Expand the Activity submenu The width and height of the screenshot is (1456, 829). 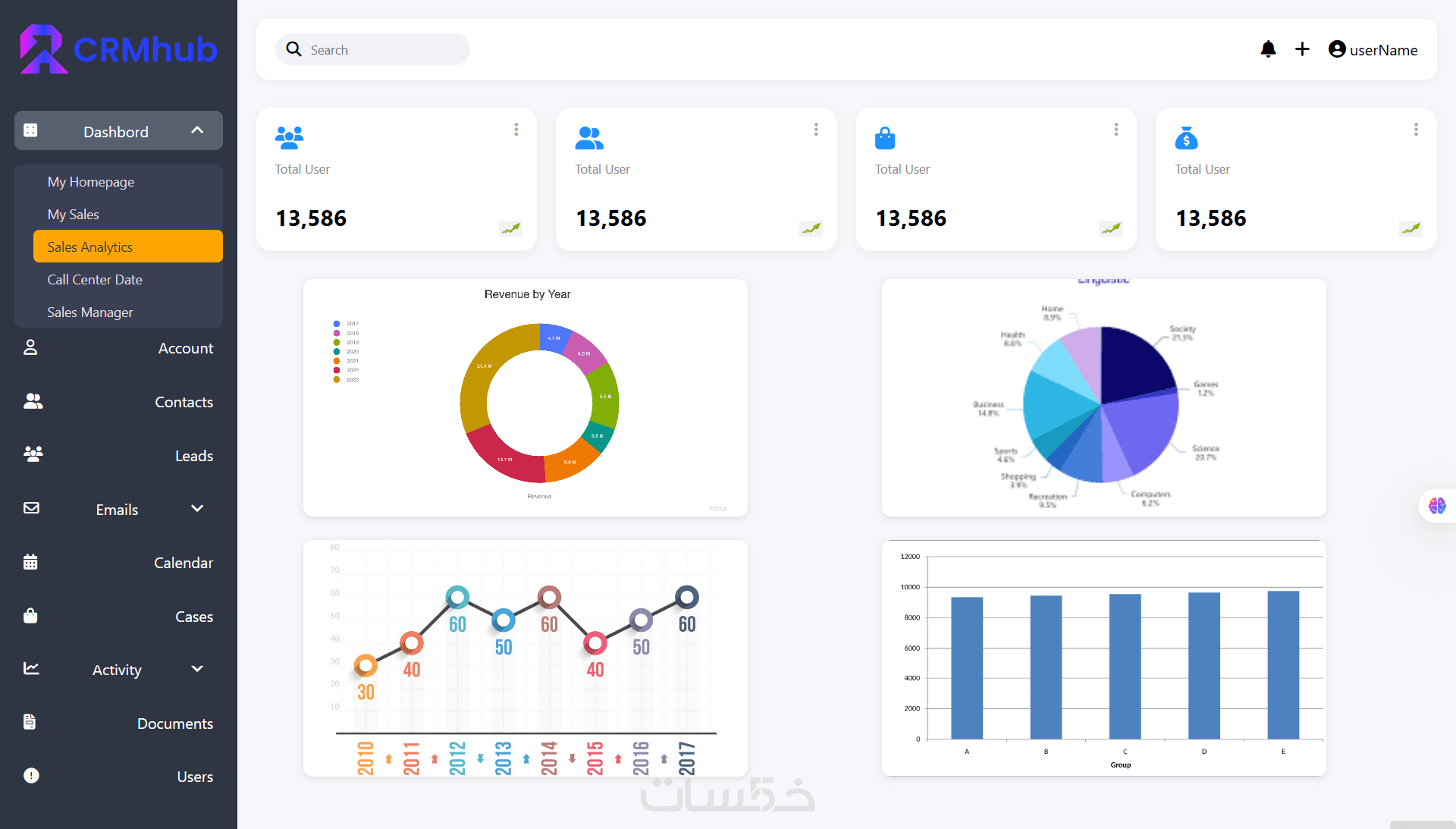(197, 669)
